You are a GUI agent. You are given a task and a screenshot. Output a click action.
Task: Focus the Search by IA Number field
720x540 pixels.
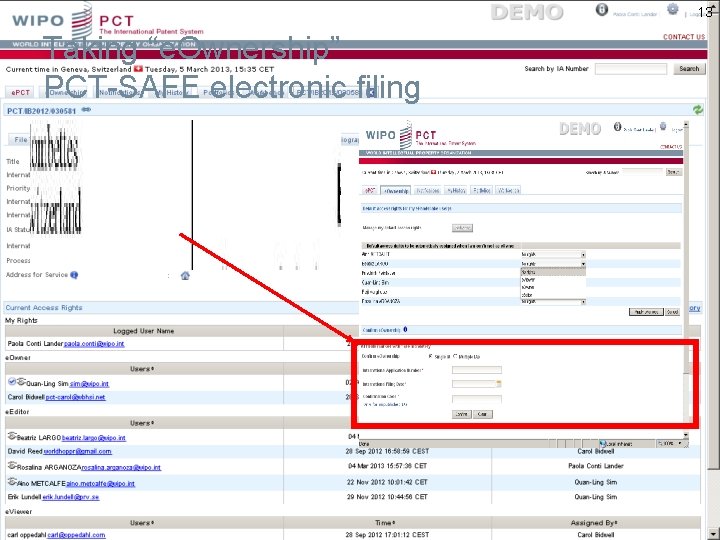click(631, 69)
